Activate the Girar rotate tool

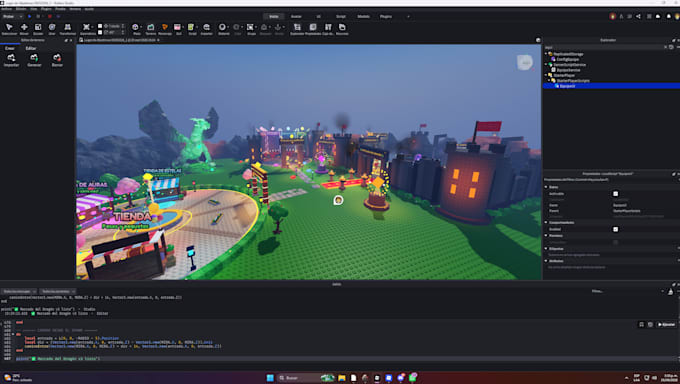tap(52, 29)
